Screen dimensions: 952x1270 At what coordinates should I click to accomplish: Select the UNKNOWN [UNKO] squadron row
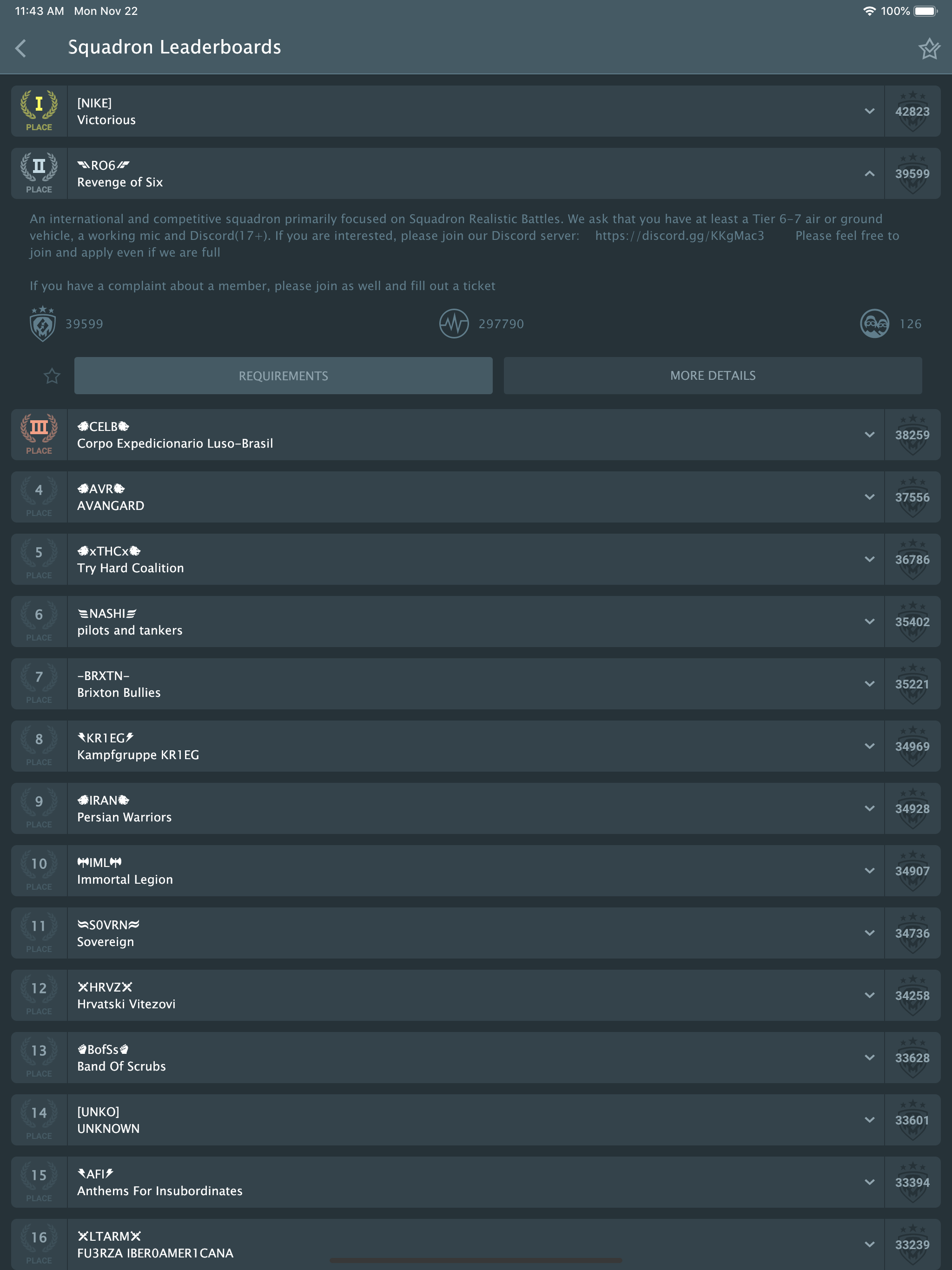tap(476, 1119)
